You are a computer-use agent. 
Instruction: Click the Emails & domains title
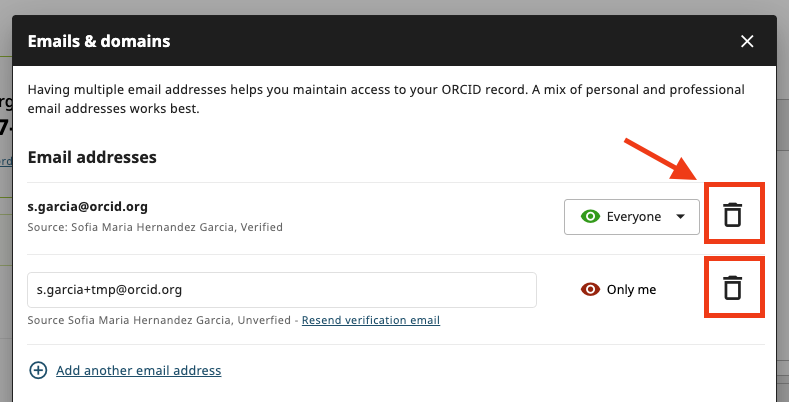99,41
